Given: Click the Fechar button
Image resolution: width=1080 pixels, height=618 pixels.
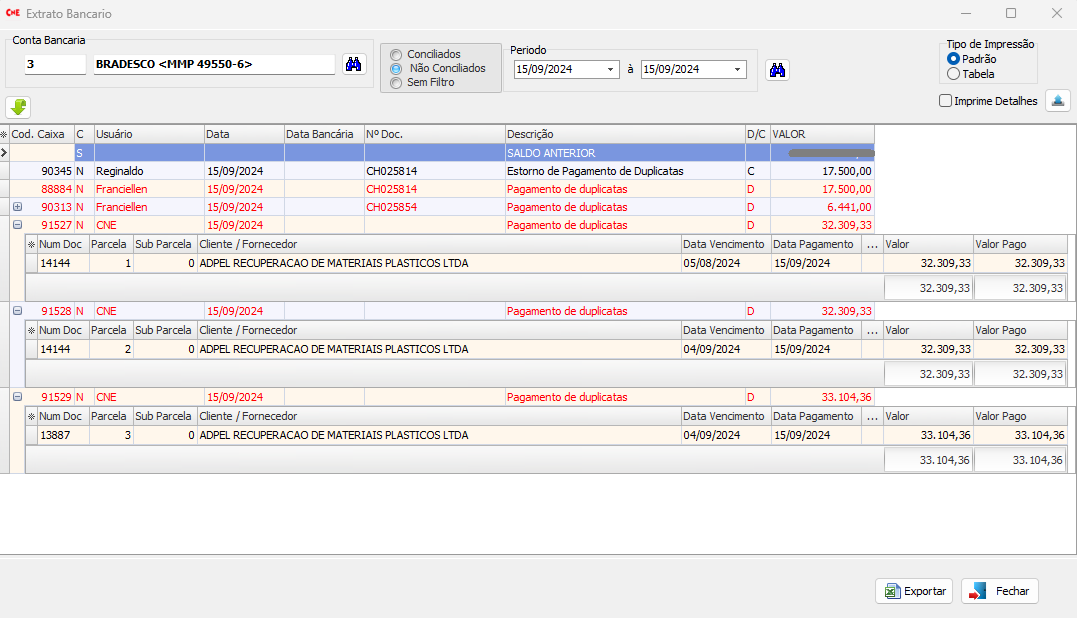Looking at the screenshot, I should pos(1000,591).
